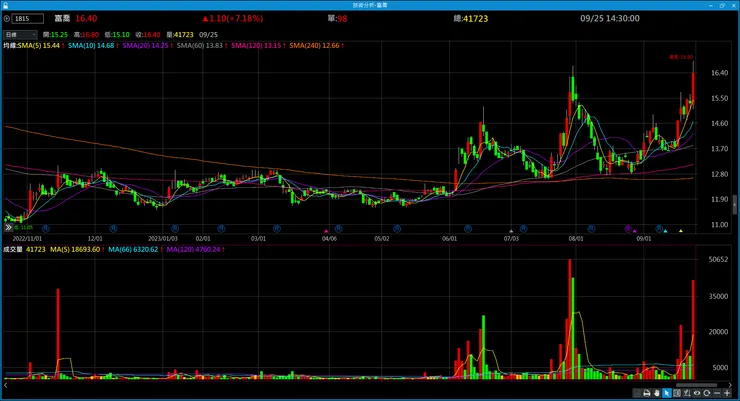Click the drawing tool icon beside eye icon

click(x=687, y=393)
